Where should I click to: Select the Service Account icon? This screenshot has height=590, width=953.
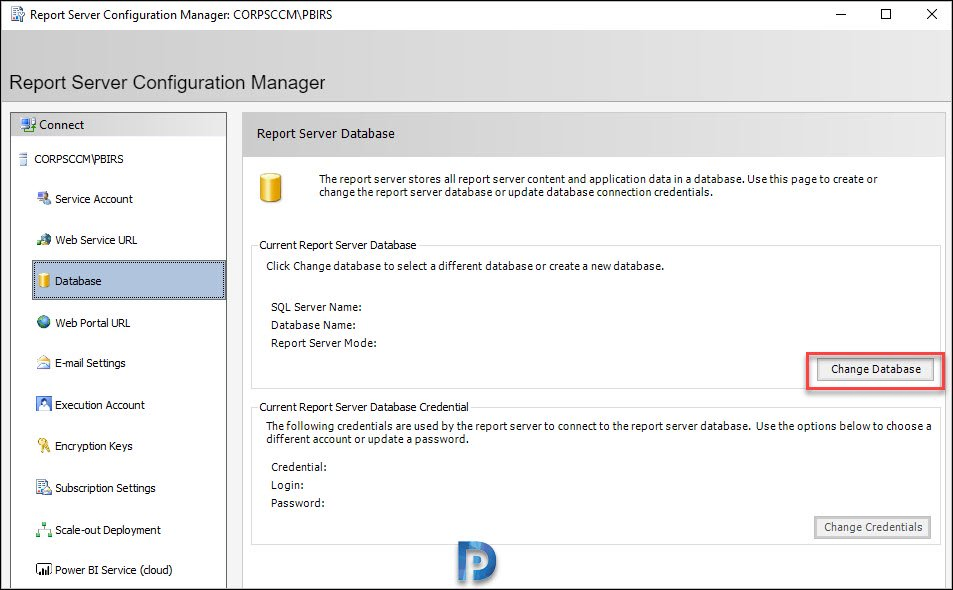click(x=44, y=198)
